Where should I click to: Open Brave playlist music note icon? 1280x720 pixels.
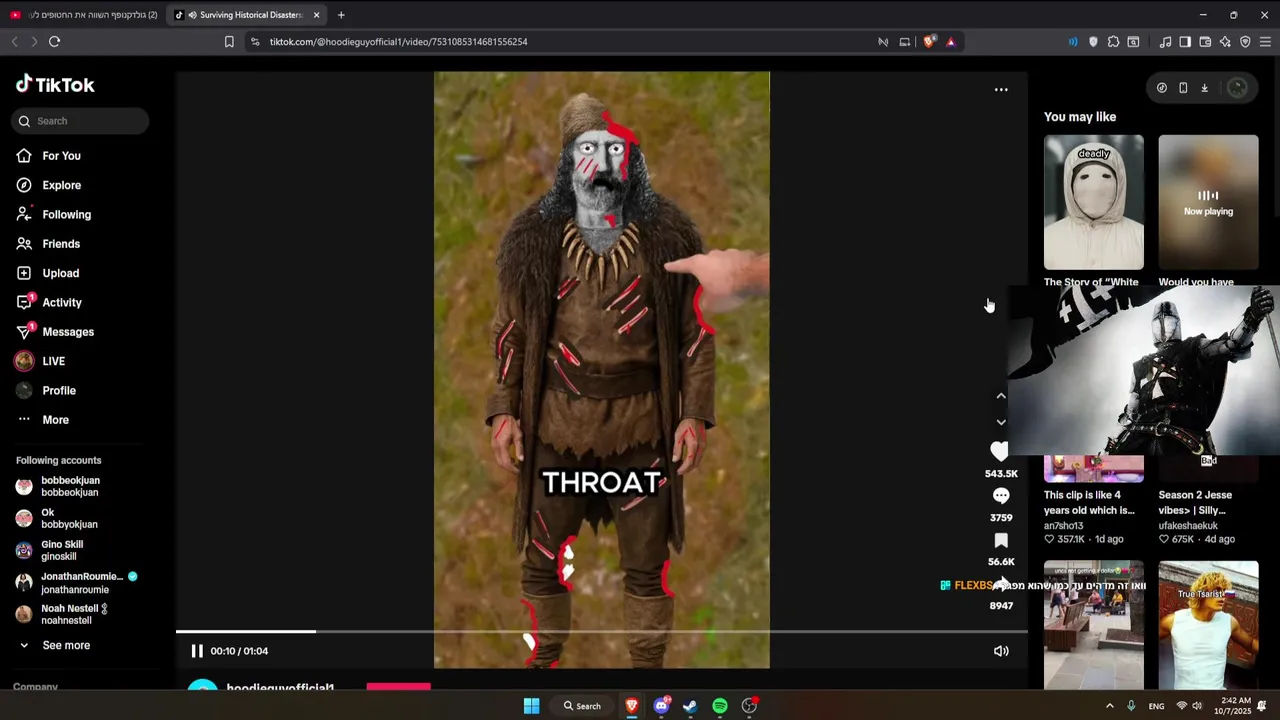(1165, 42)
